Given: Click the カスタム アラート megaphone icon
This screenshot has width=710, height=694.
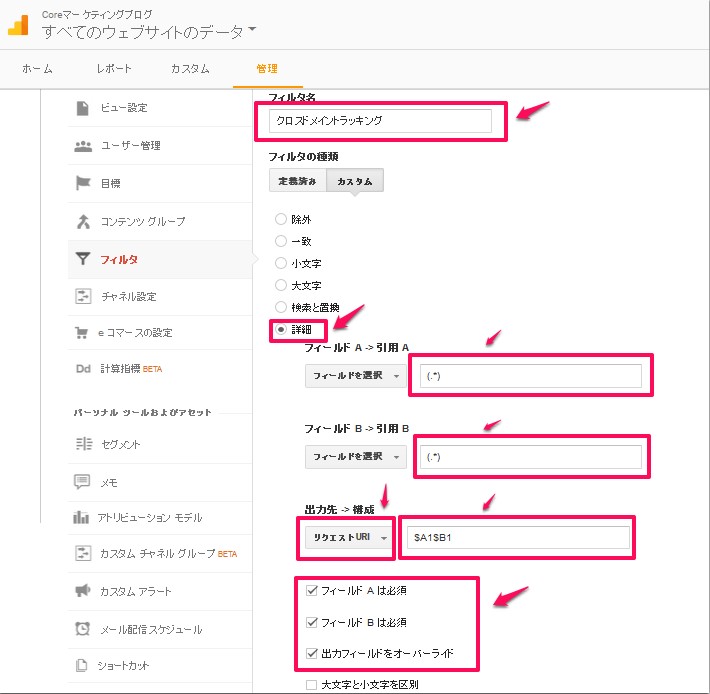Looking at the screenshot, I should (82, 591).
